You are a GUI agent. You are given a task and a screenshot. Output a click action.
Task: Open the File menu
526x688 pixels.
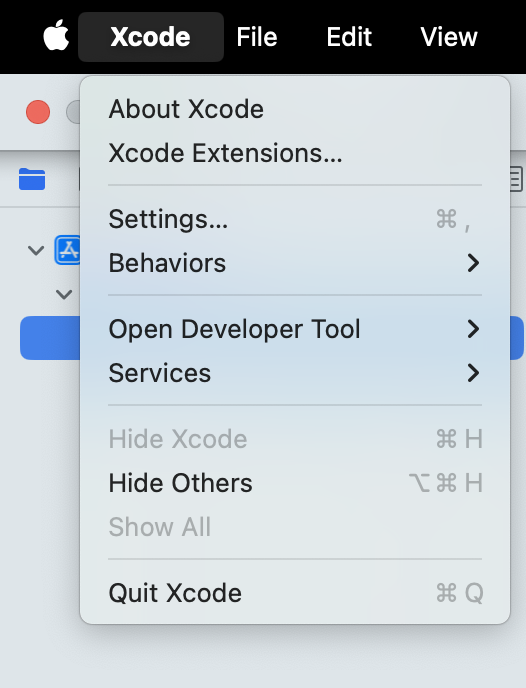click(x=257, y=37)
